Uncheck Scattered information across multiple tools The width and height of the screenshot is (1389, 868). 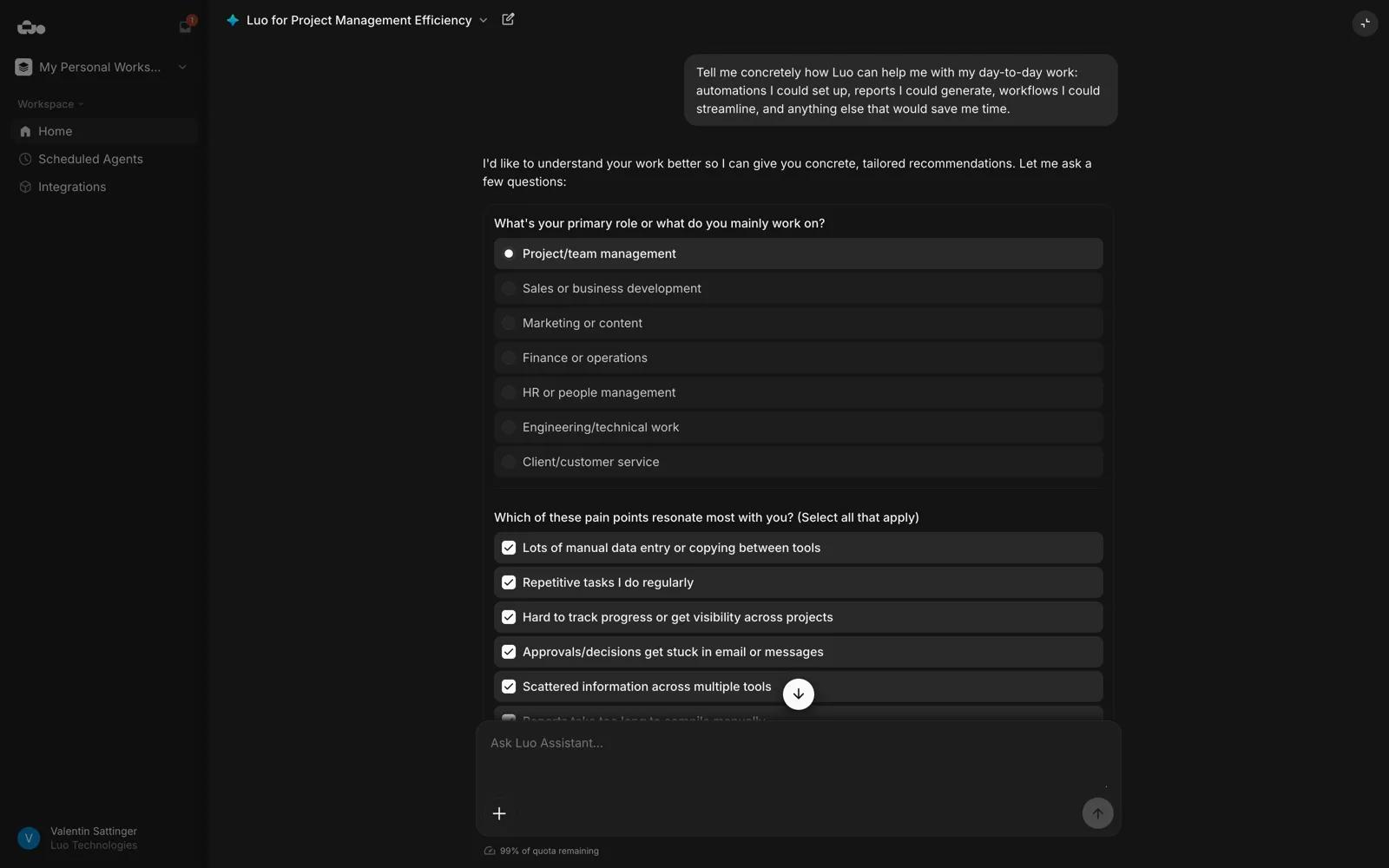pyautogui.click(x=509, y=687)
